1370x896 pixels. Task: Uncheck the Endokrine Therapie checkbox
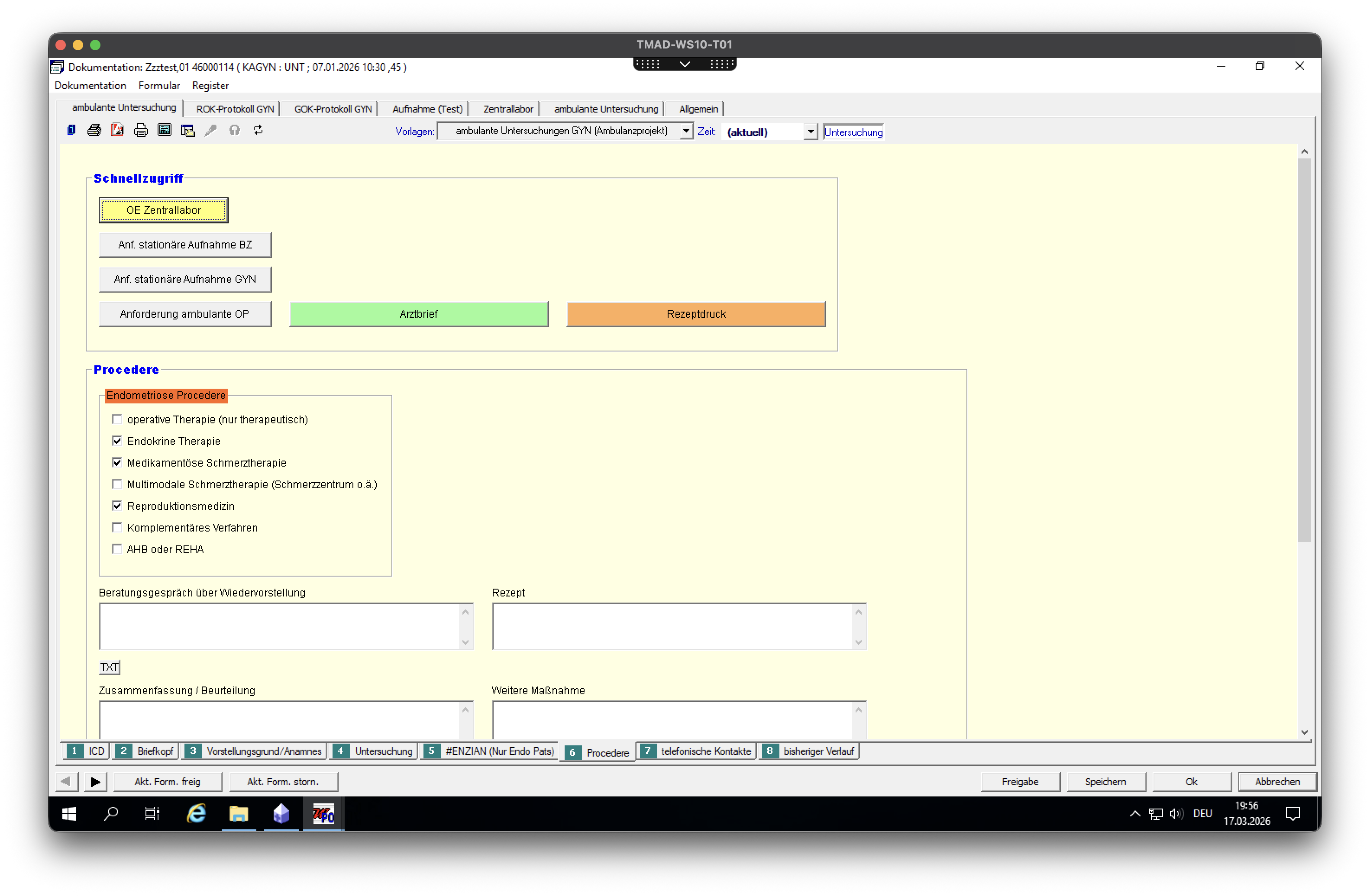coord(117,441)
